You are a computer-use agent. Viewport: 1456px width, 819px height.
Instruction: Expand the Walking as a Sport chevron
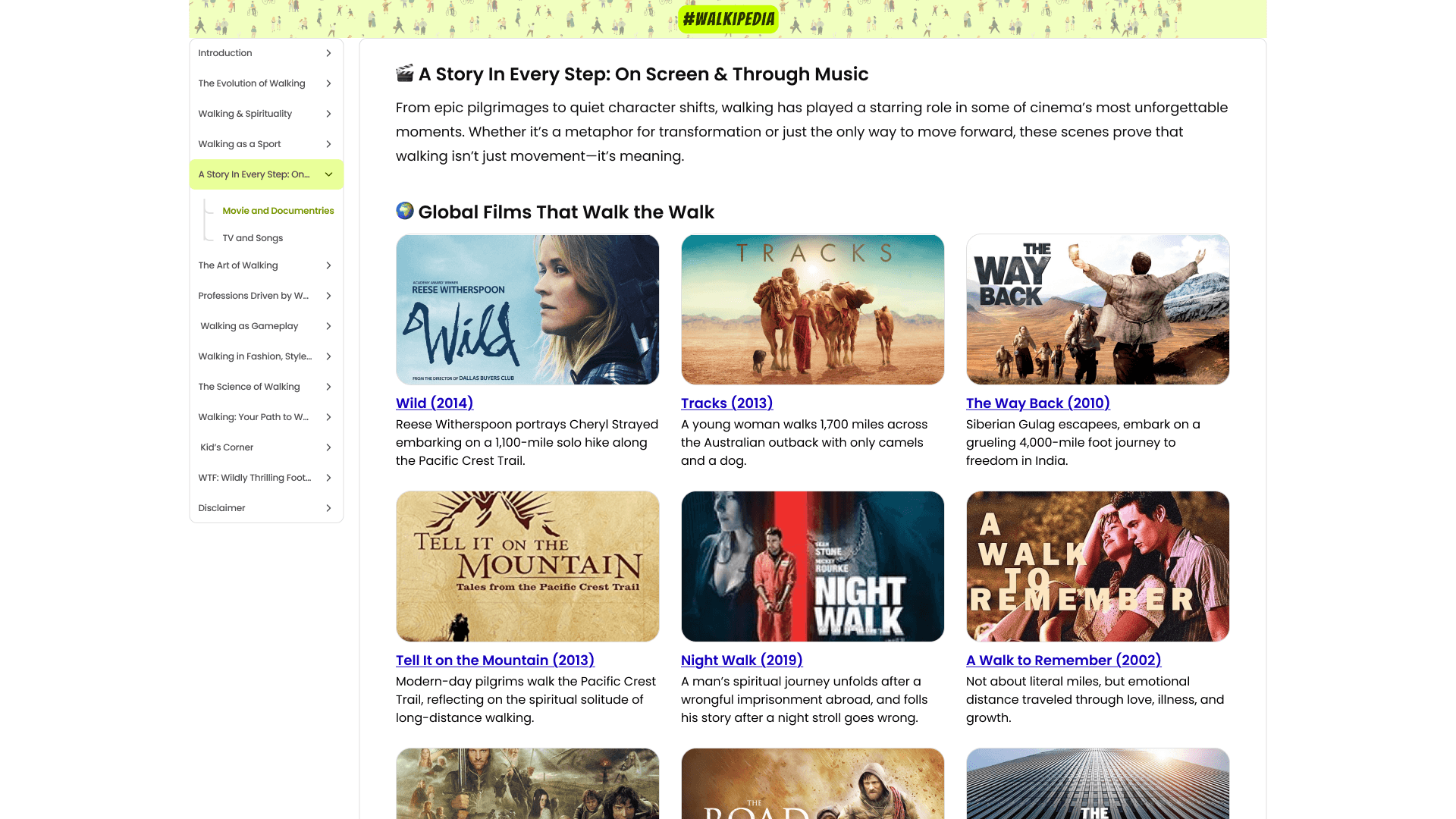click(328, 144)
